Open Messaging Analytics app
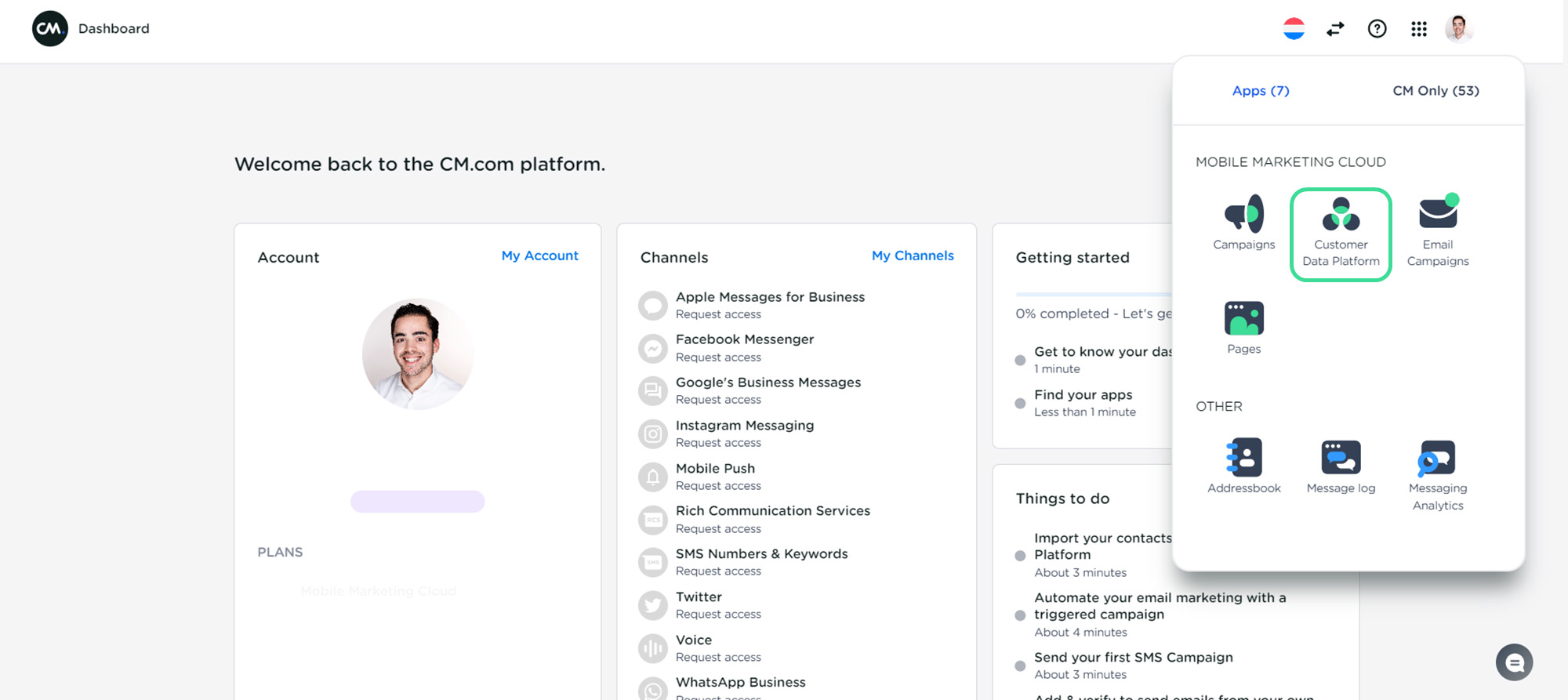1568x700 pixels. [1437, 474]
